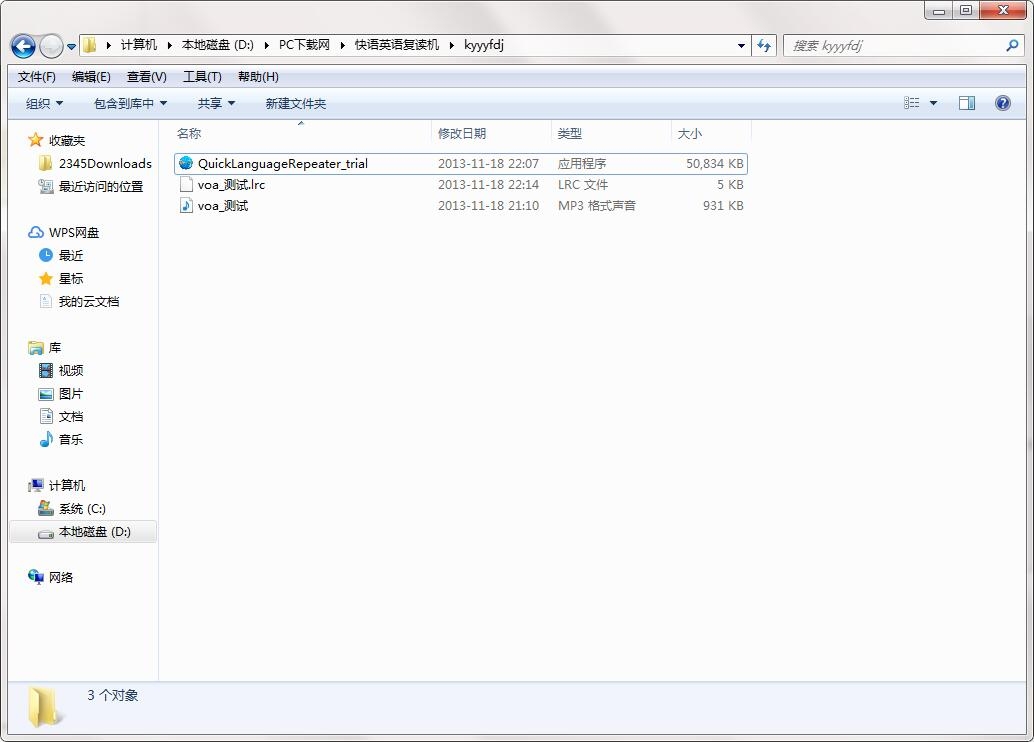Viewport: 1034px width, 742px height.
Task: Select 收藏夹 star icon in sidebar
Action: 36,140
